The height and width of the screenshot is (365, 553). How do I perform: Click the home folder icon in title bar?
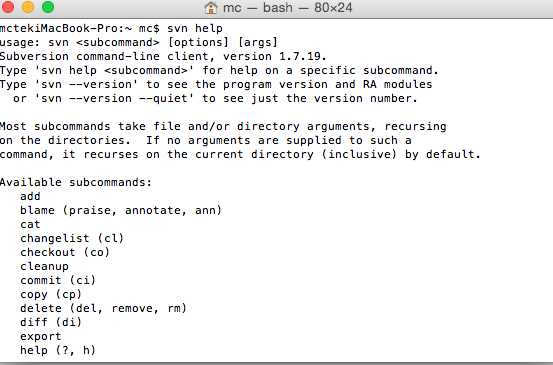(211, 8)
